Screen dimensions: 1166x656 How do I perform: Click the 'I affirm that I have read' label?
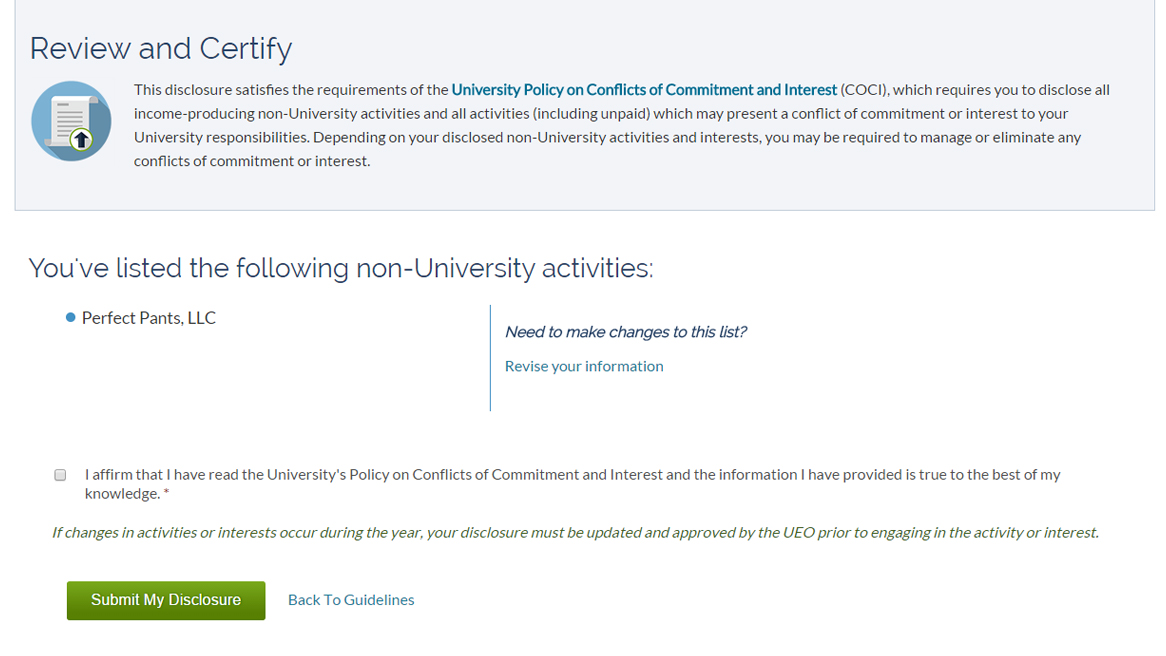point(572,484)
